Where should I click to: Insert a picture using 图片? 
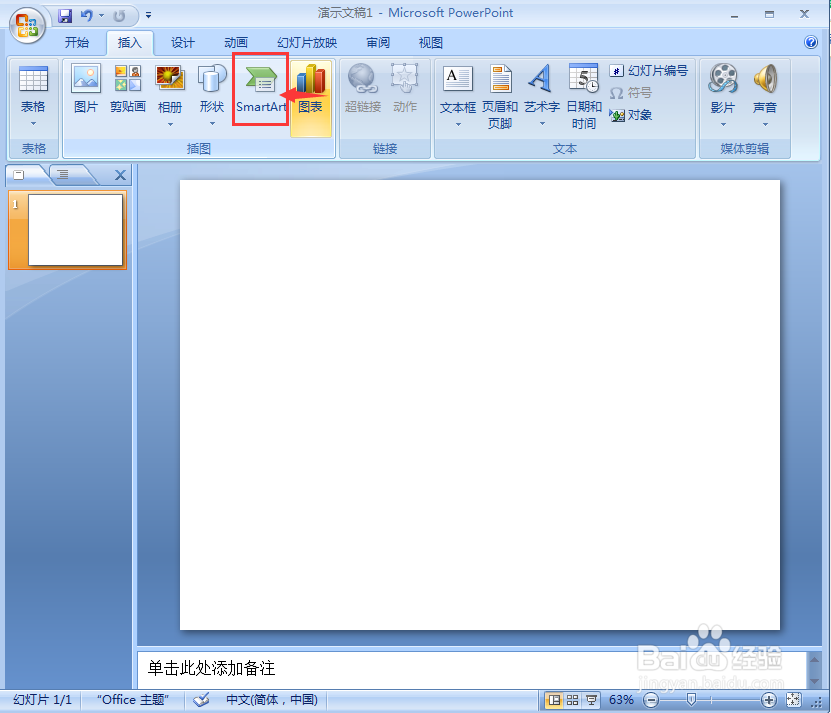click(86, 89)
